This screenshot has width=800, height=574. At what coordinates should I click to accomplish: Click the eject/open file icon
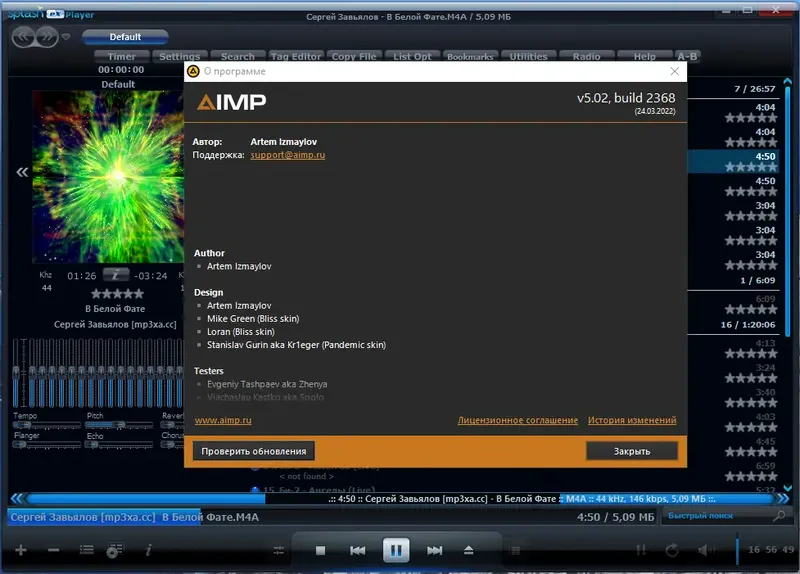[x=469, y=550]
